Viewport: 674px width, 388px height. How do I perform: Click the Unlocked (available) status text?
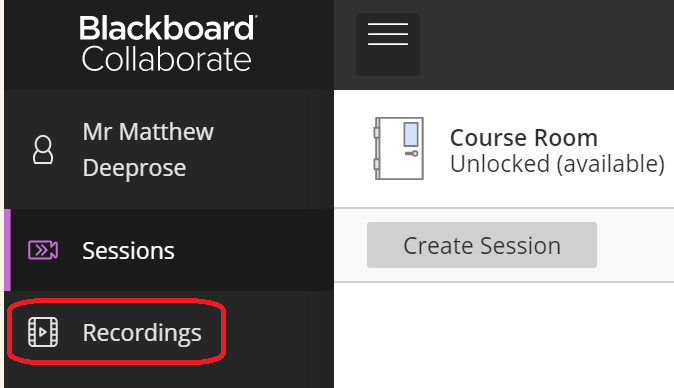(x=557, y=164)
